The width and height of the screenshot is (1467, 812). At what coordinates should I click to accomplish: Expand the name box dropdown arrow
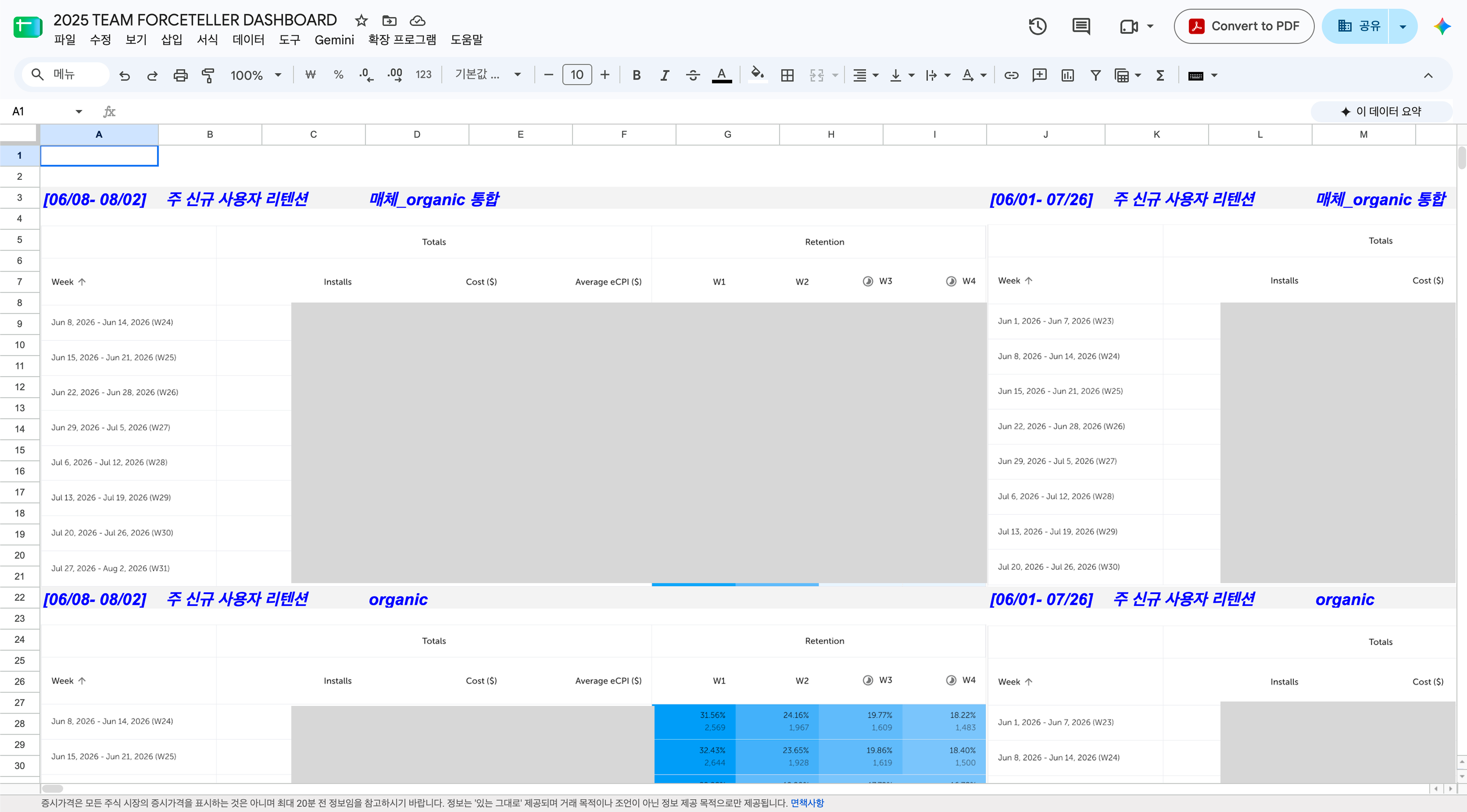[79, 112]
